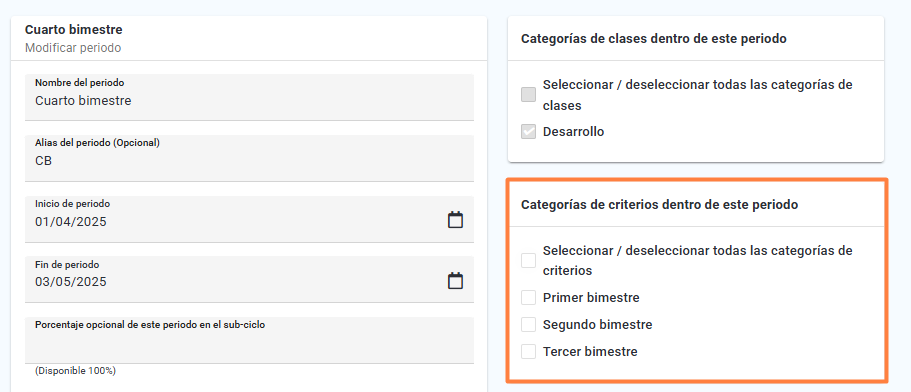Toggle the Desarrollo checkbox box
Viewport: 911px width, 392px height.
528,132
